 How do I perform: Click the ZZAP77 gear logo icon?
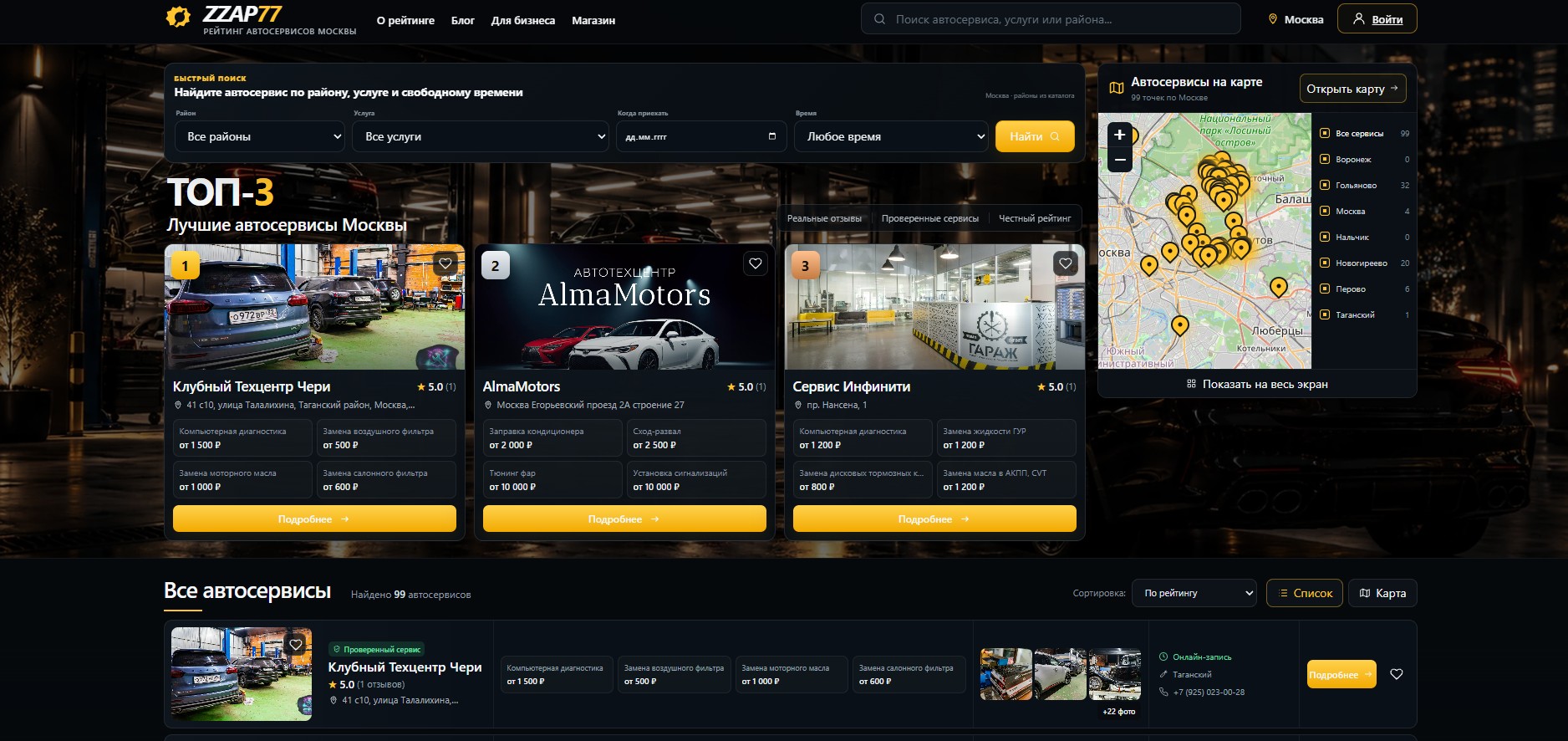tap(178, 17)
